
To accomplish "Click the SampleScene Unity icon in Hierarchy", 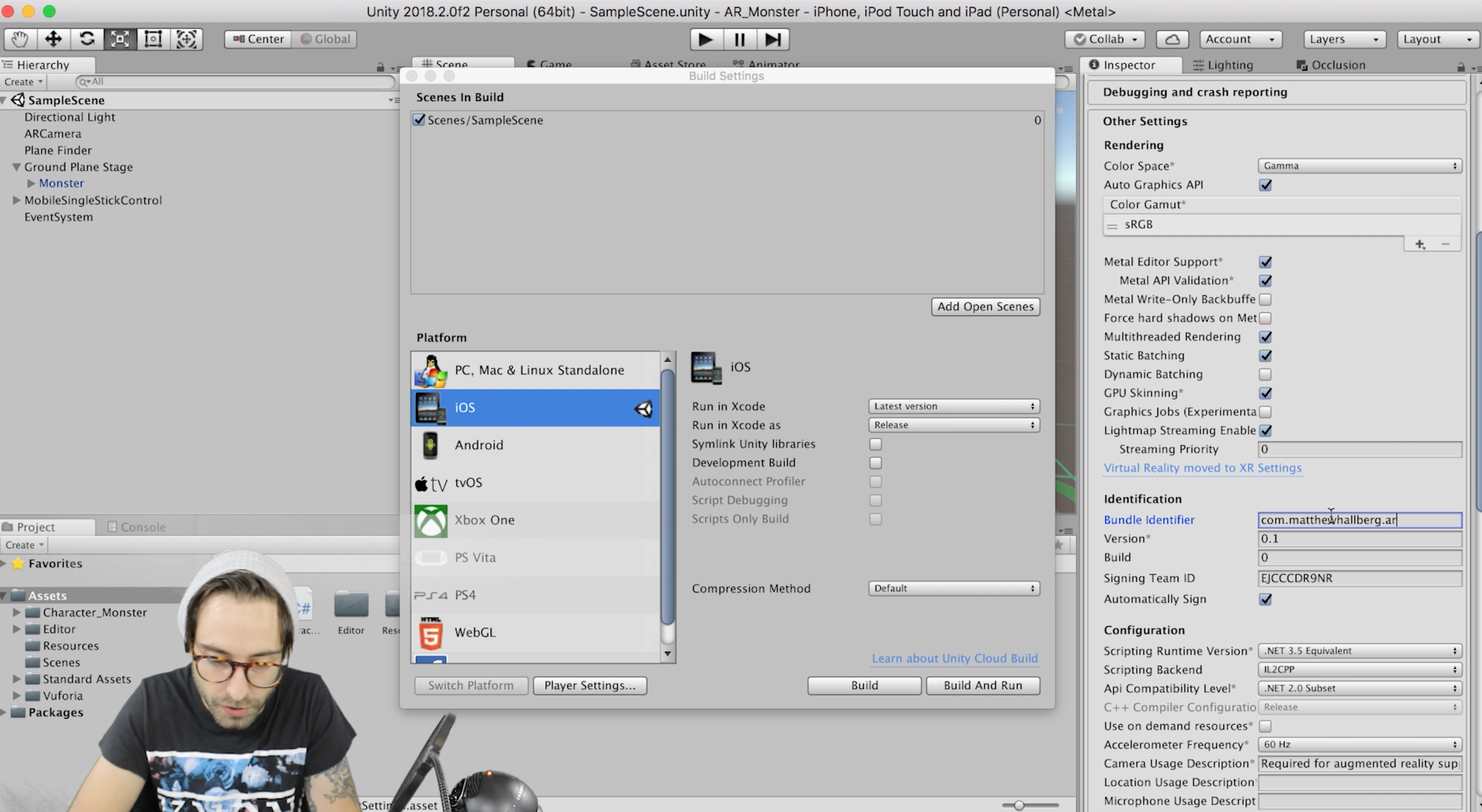I will [18, 100].
